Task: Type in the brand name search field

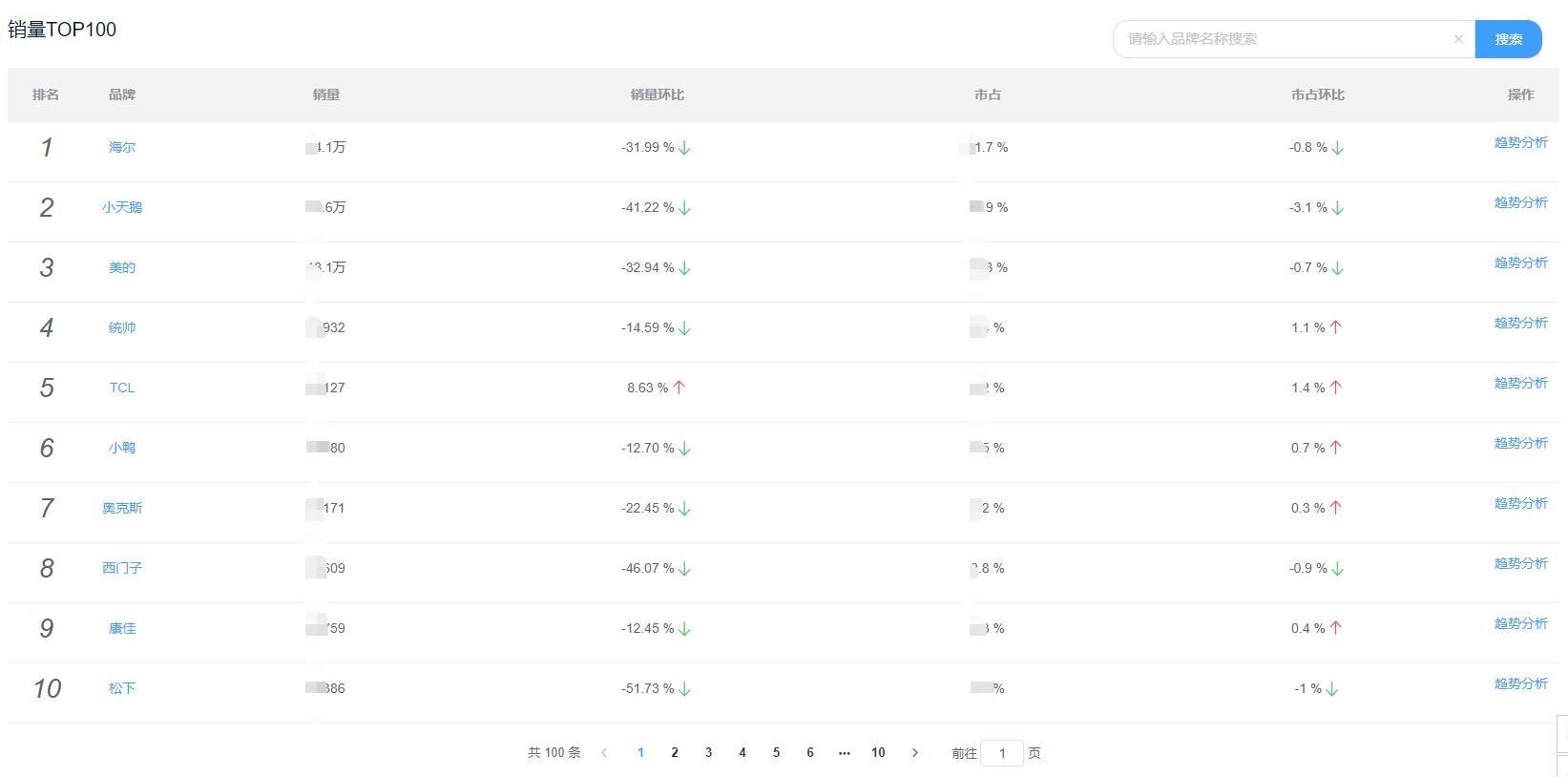Action: pyautogui.click(x=1284, y=39)
